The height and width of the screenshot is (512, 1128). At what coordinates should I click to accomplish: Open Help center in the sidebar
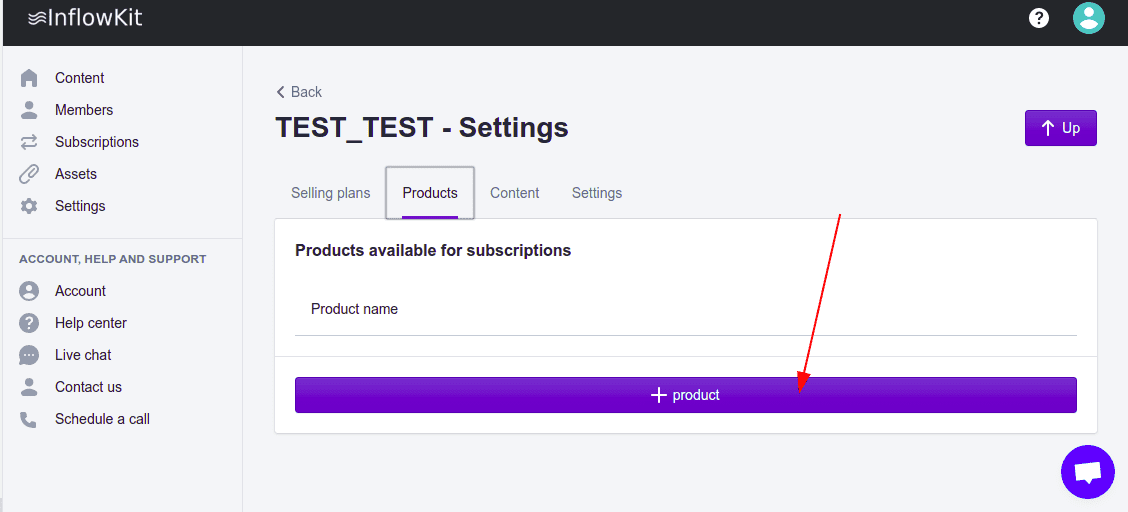pos(91,323)
